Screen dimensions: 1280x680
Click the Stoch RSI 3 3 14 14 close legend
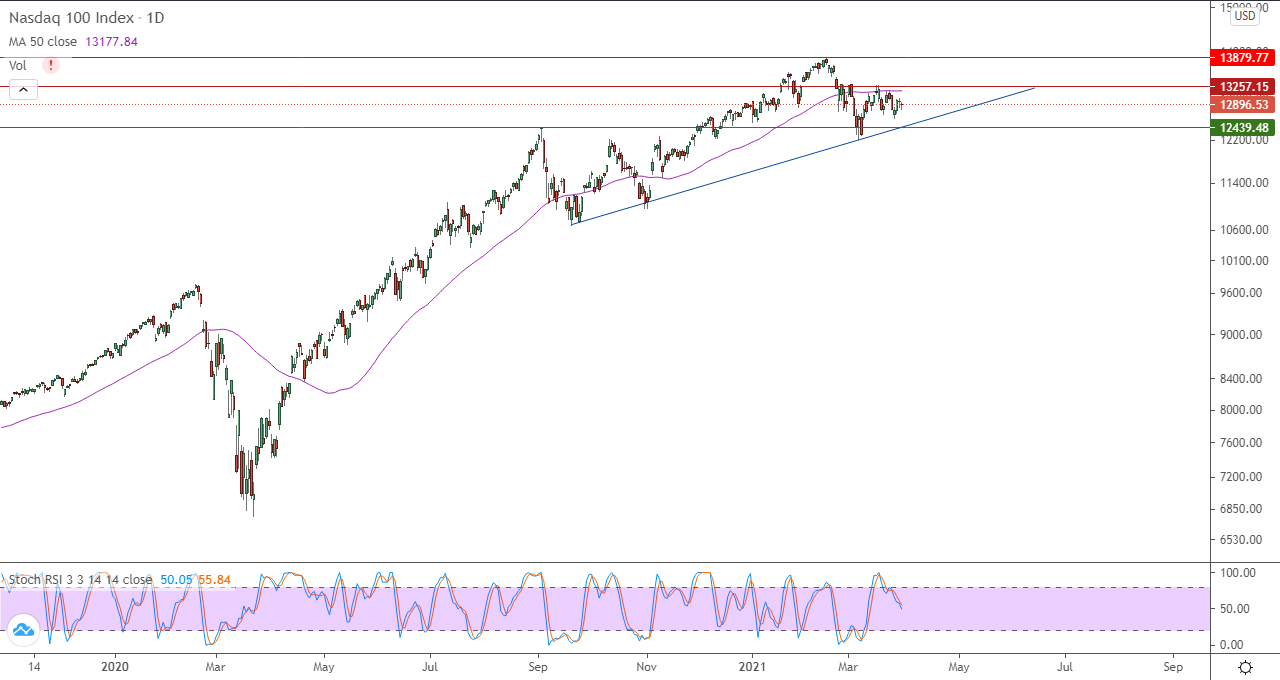[80, 579]
